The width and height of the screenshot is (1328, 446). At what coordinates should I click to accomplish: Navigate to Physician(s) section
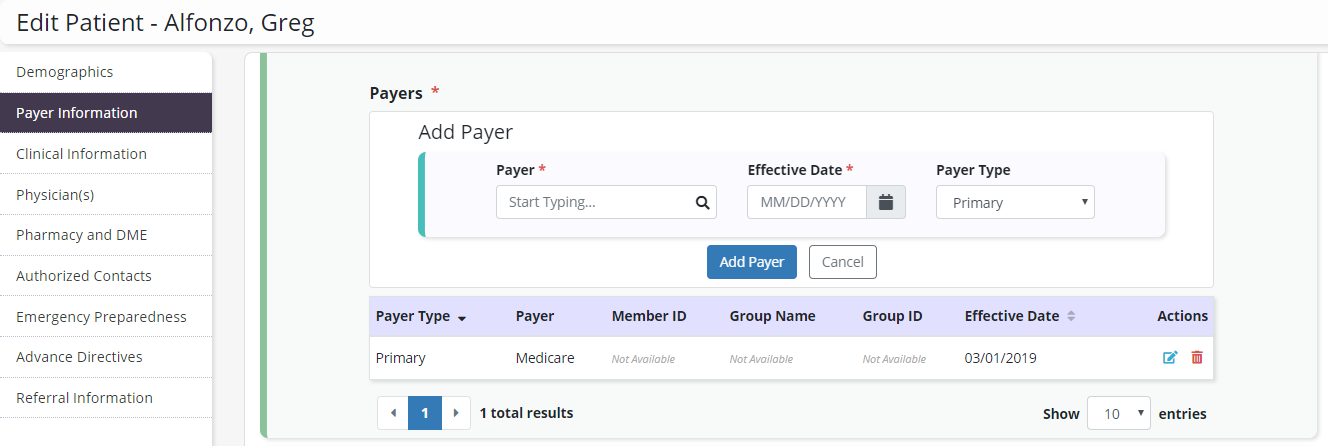(x=55, y=195)
